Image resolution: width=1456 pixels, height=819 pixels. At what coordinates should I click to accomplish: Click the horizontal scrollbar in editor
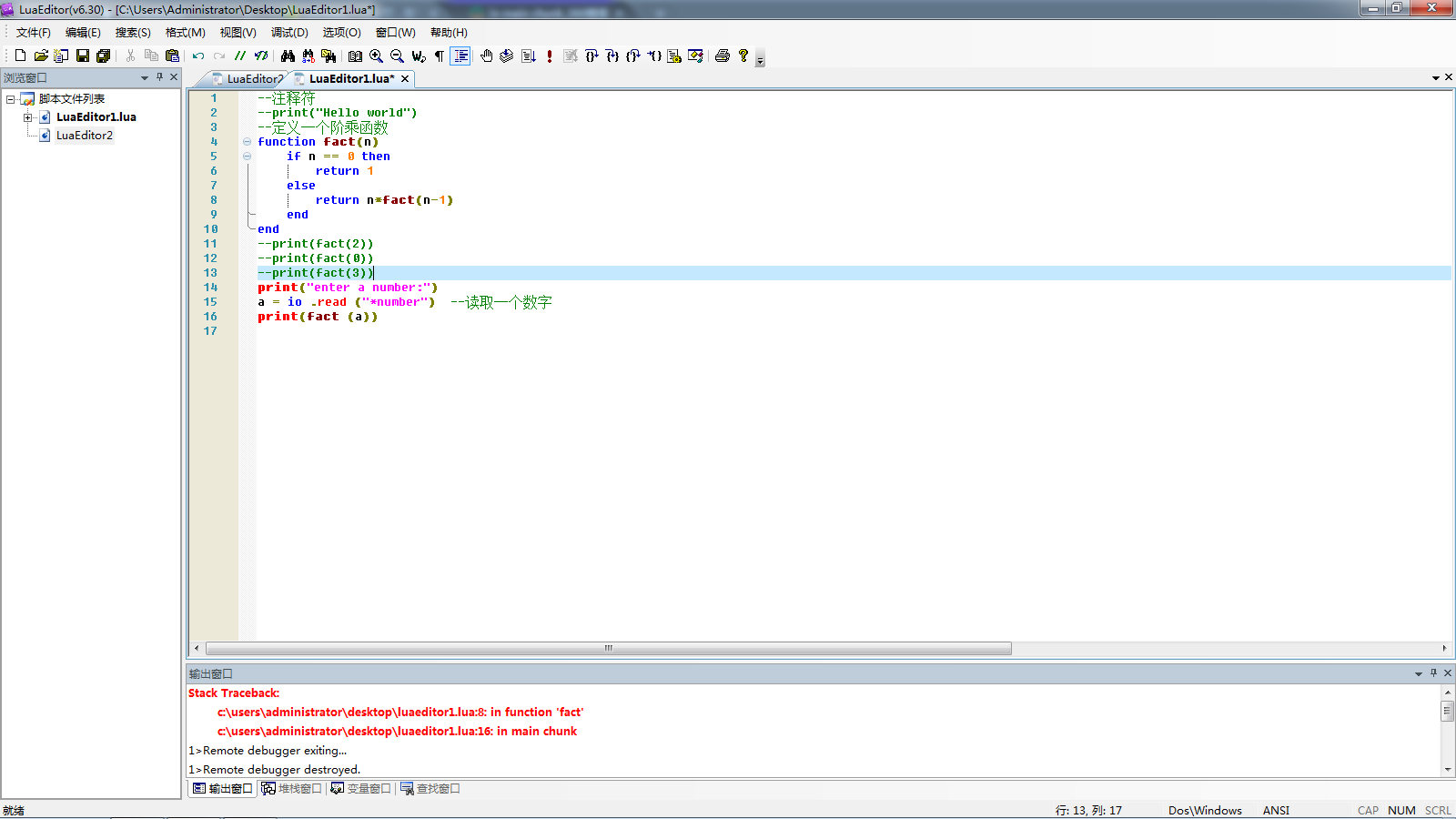point(608,649)
